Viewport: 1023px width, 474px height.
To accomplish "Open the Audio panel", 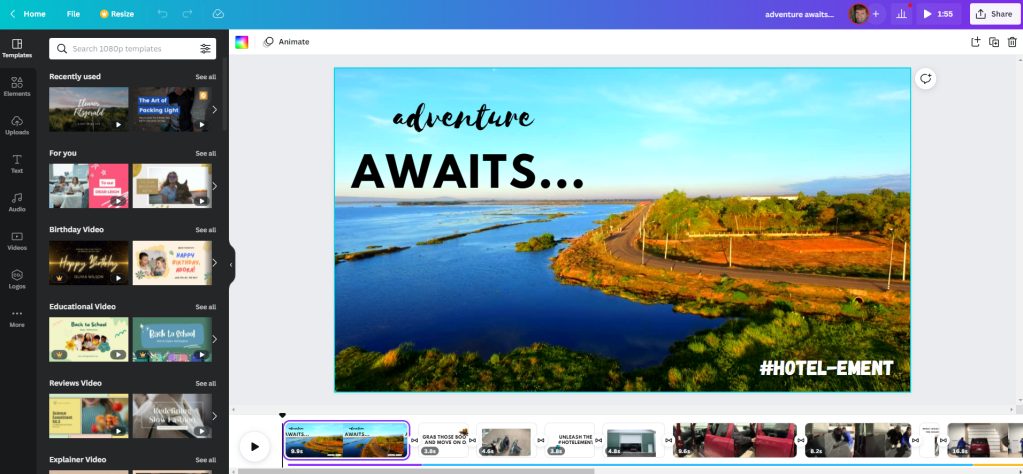I will (x=17, y=201).
